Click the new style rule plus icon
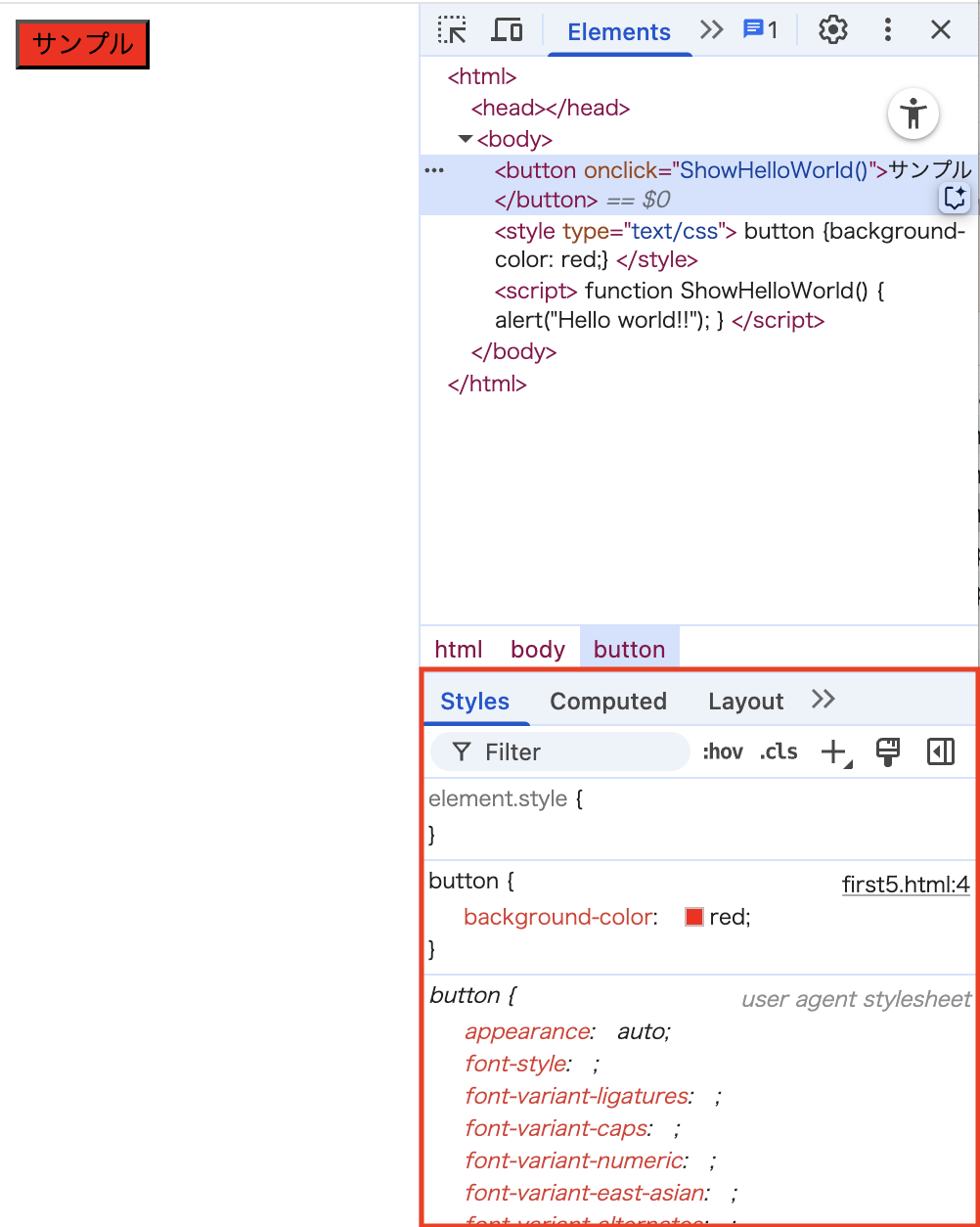The width and height of the screenshot is (980, 1227). [831, 751]
